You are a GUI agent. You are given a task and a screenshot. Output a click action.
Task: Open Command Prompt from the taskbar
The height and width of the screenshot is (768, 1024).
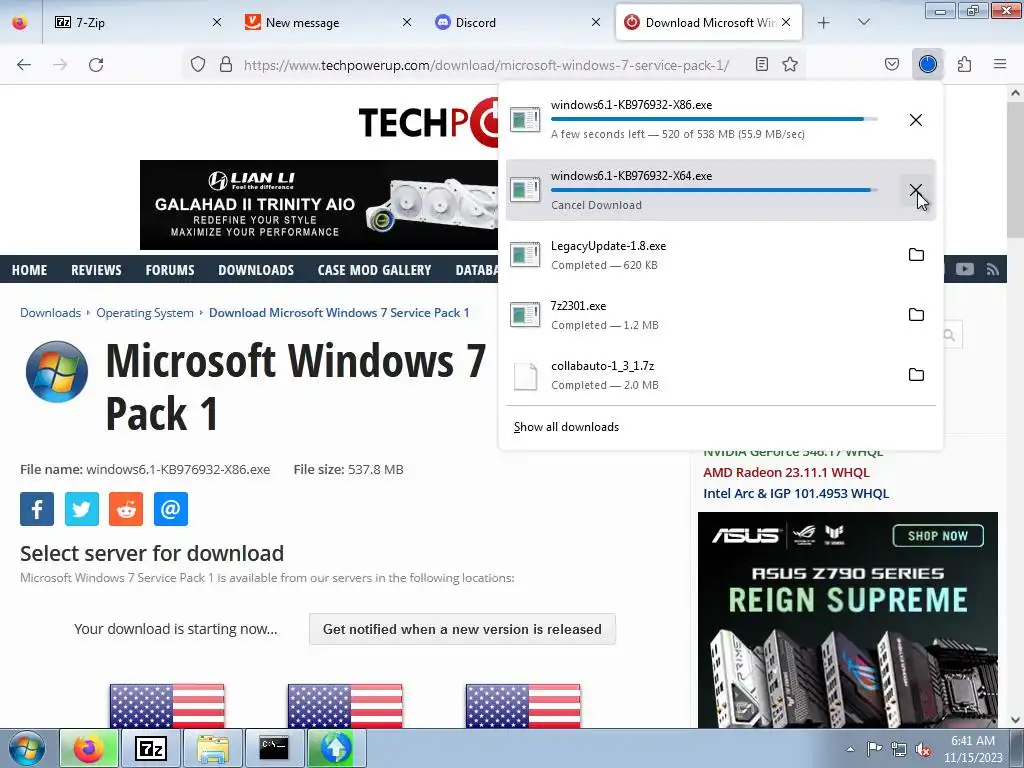274,748
